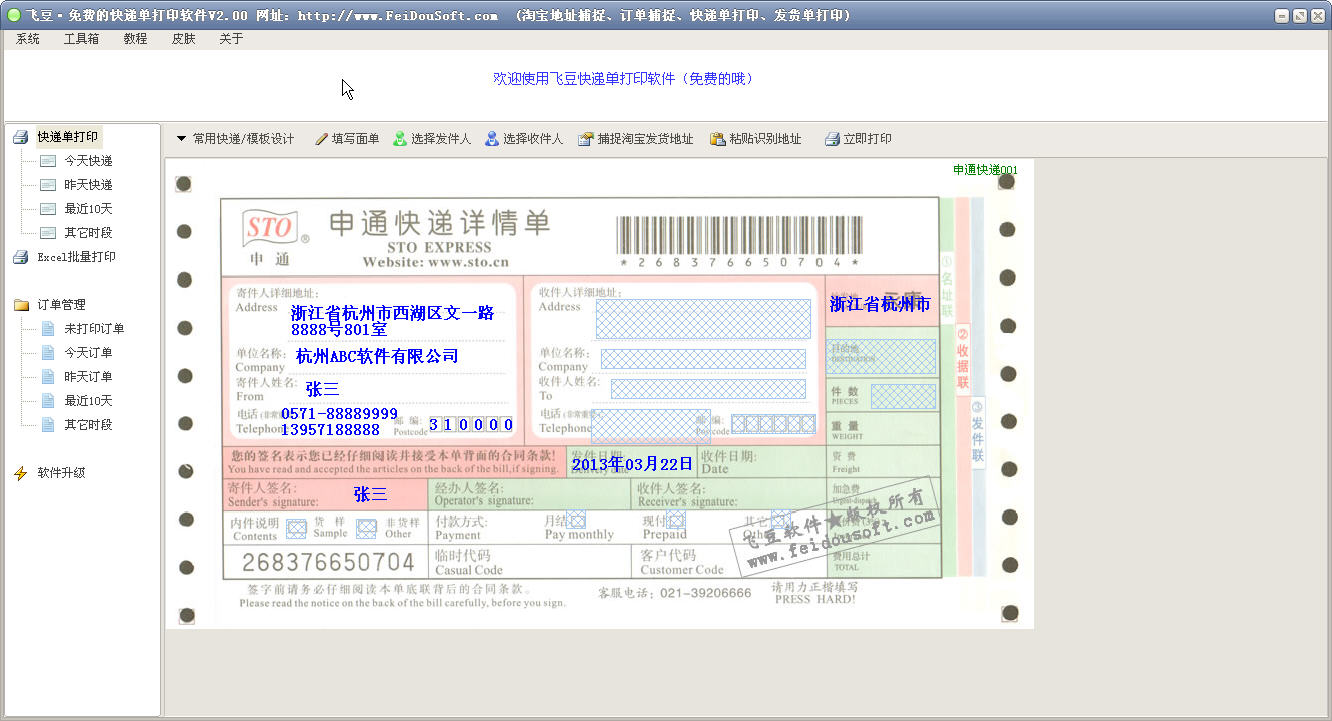Open the 关于 menu
This screenshot has width=1332, height=721.
[231, 39]
